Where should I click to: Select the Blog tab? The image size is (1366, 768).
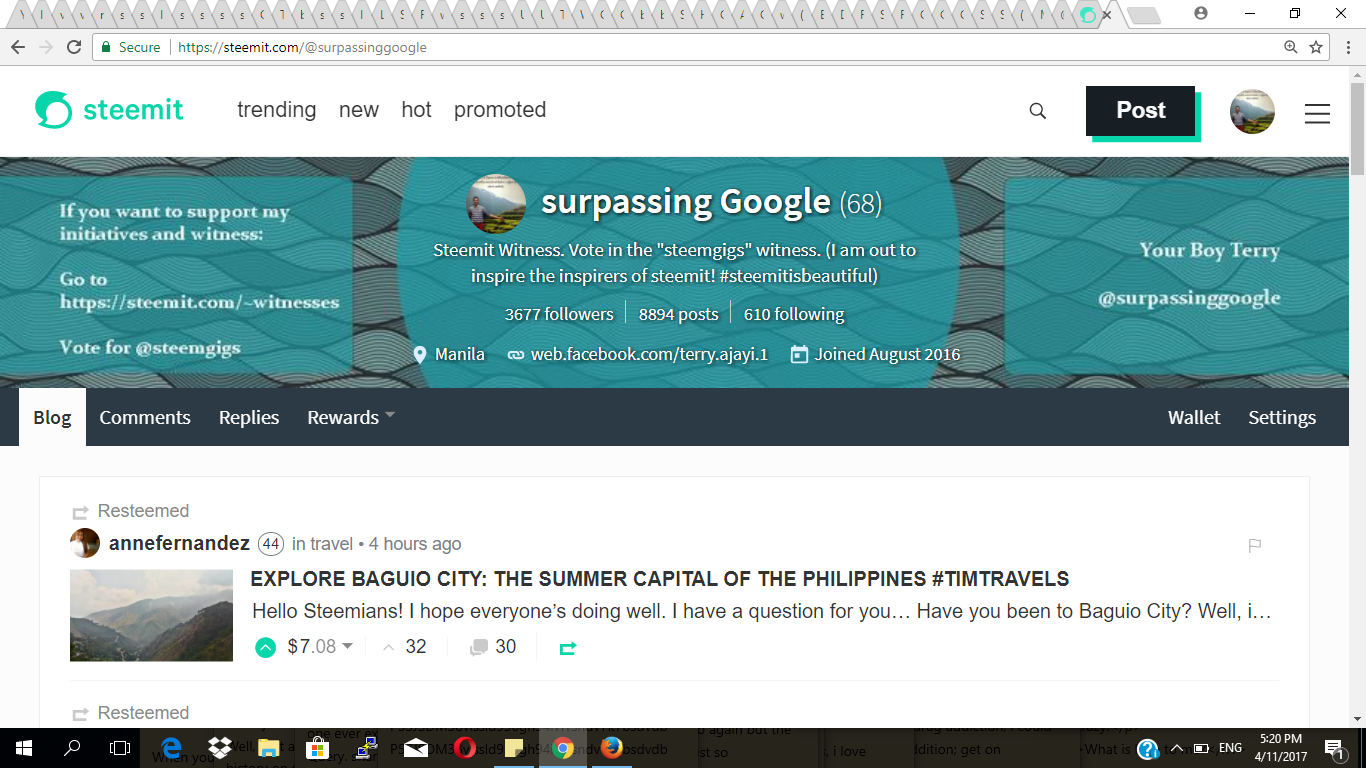(52, 417)
